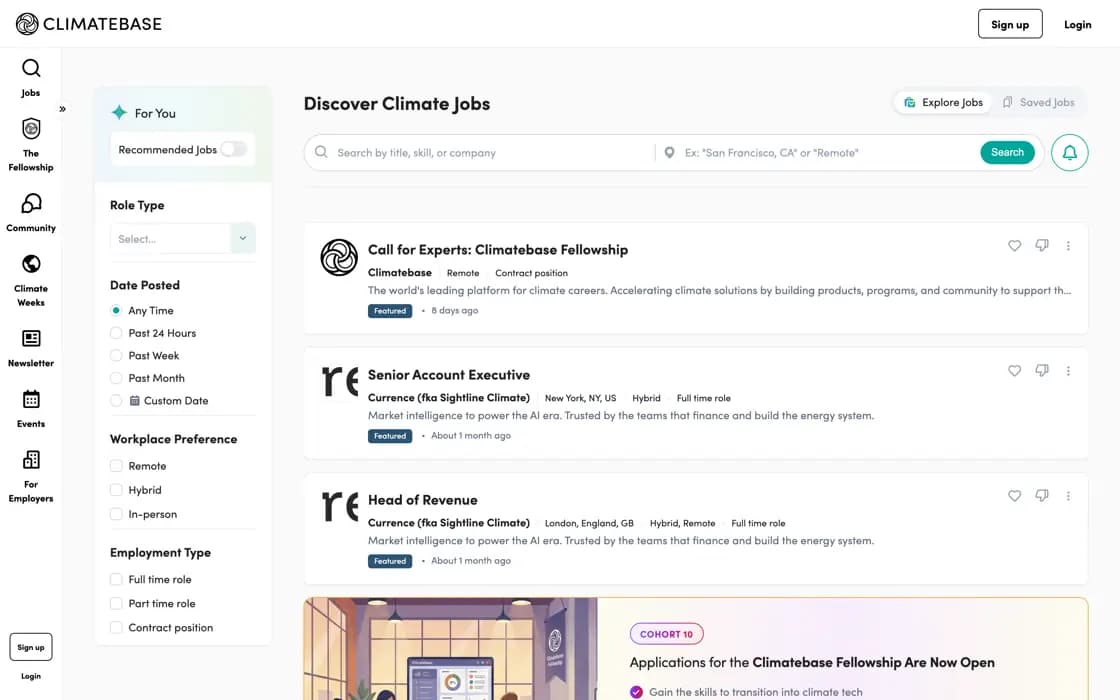Choose Past Week date filter
The image size is (1120, 700).
pyautogui.click(x=116, y=356)
